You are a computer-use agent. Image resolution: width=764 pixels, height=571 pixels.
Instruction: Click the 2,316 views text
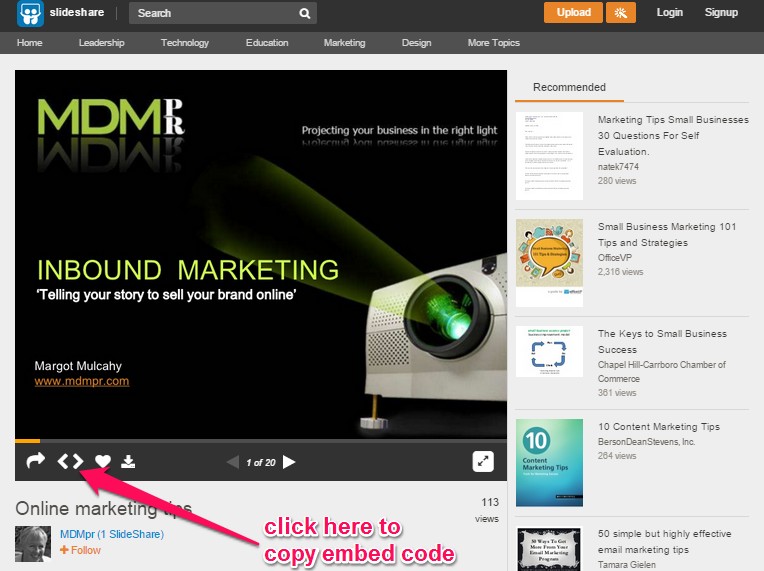coord(620,272)
